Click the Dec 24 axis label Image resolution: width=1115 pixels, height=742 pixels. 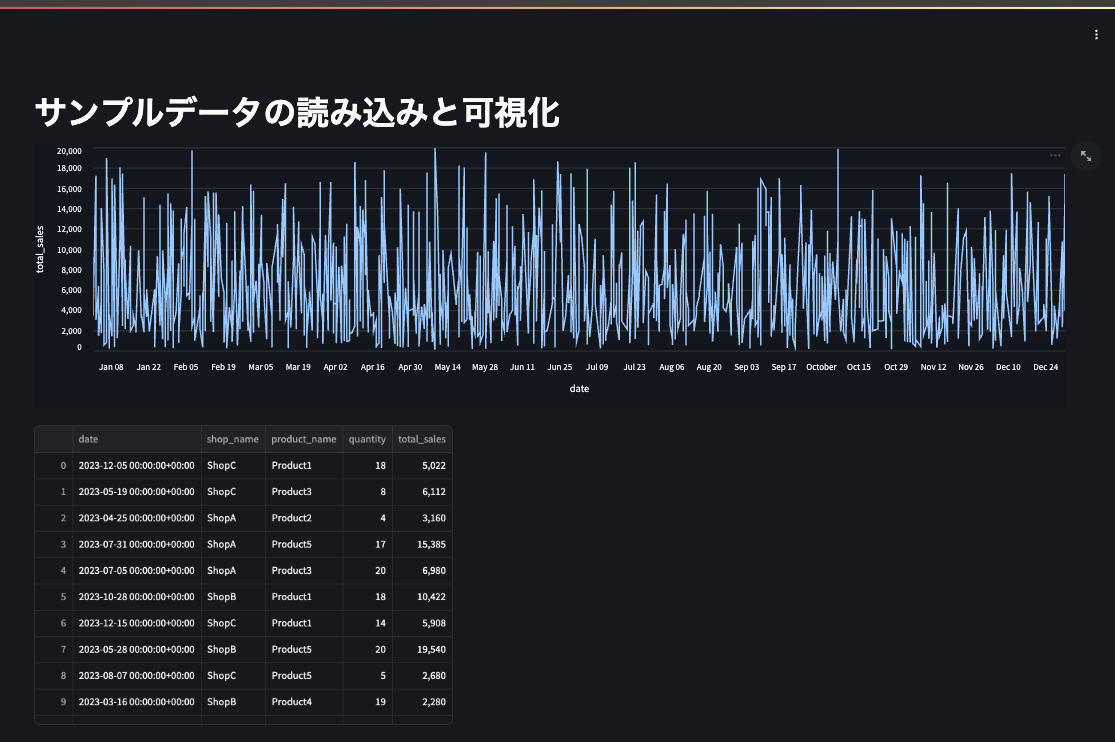click(1044, 367)
